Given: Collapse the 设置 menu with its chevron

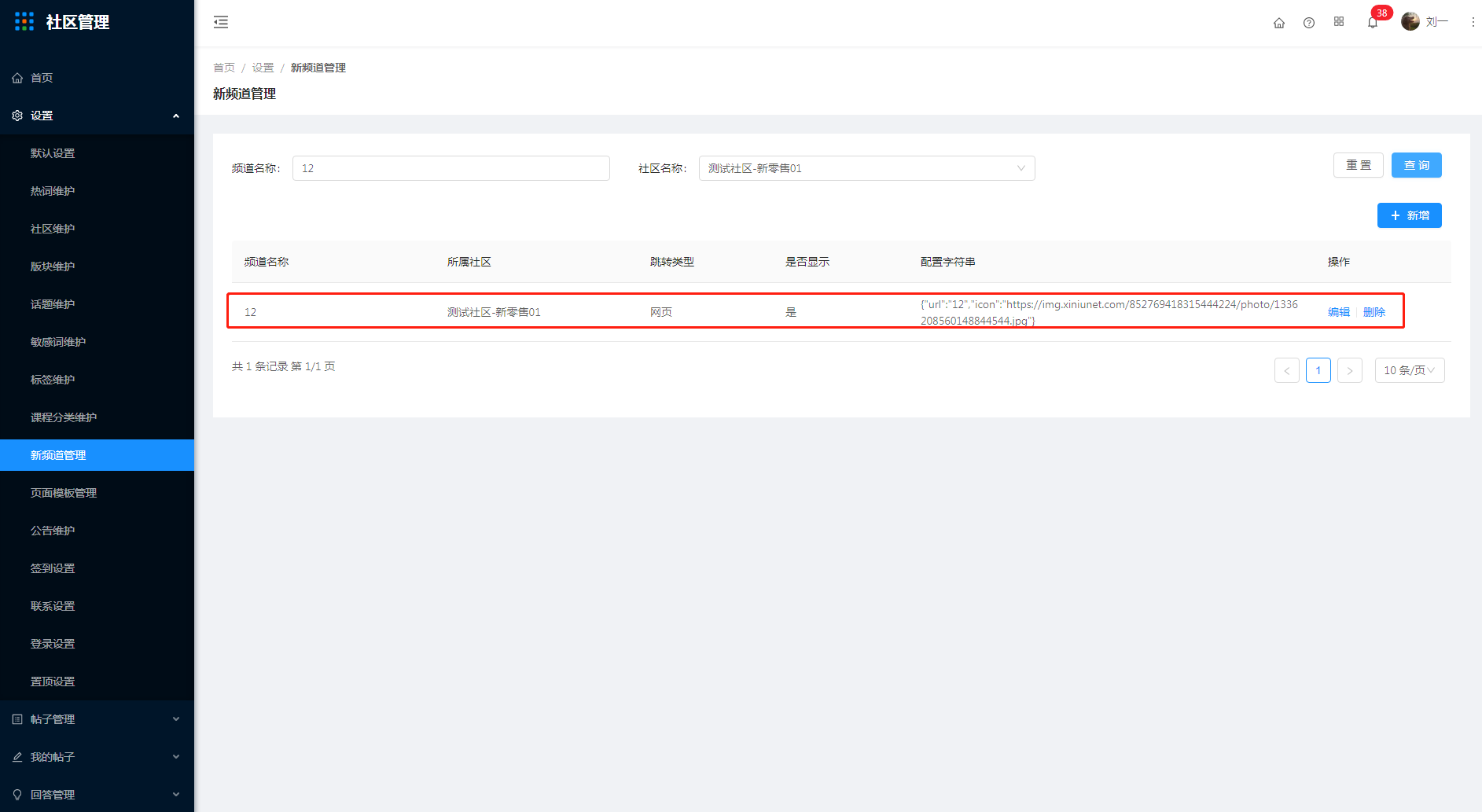Looking at the screenshot, I should click(x=176, y=116).
